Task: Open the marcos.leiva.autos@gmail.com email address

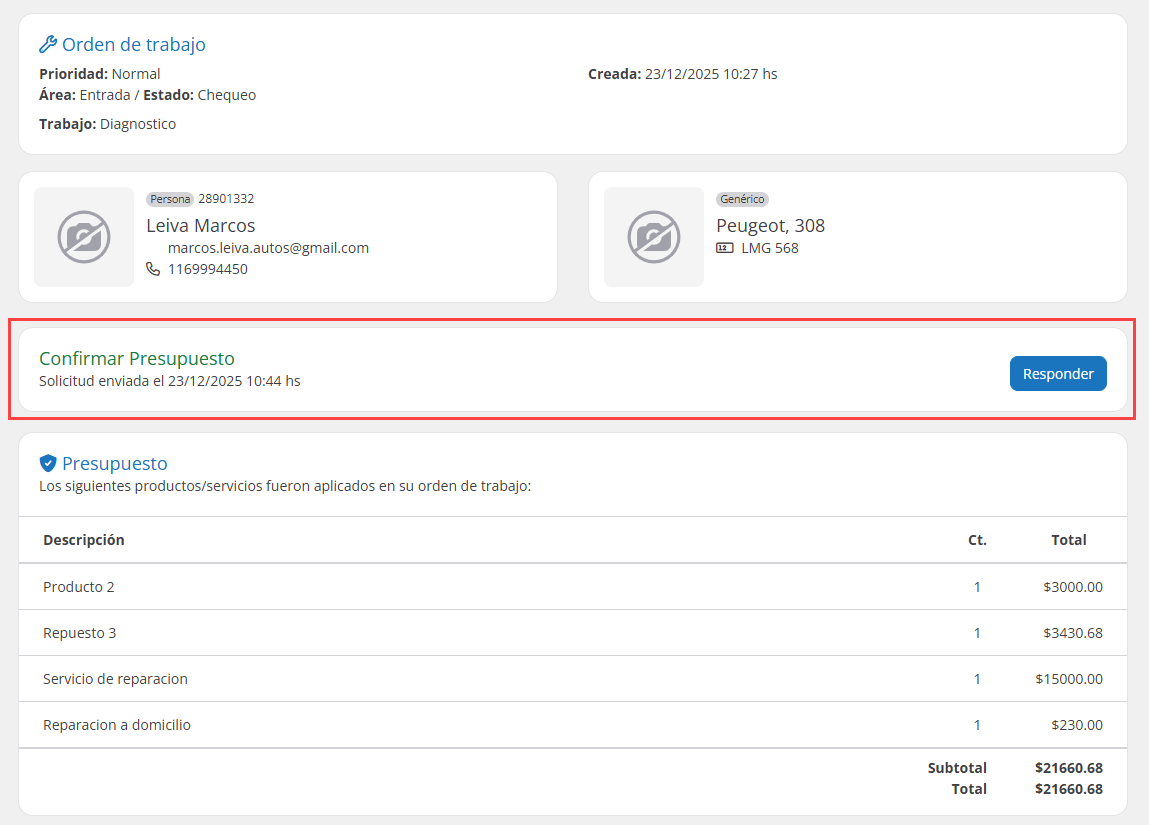Action: tap(268, 248)
